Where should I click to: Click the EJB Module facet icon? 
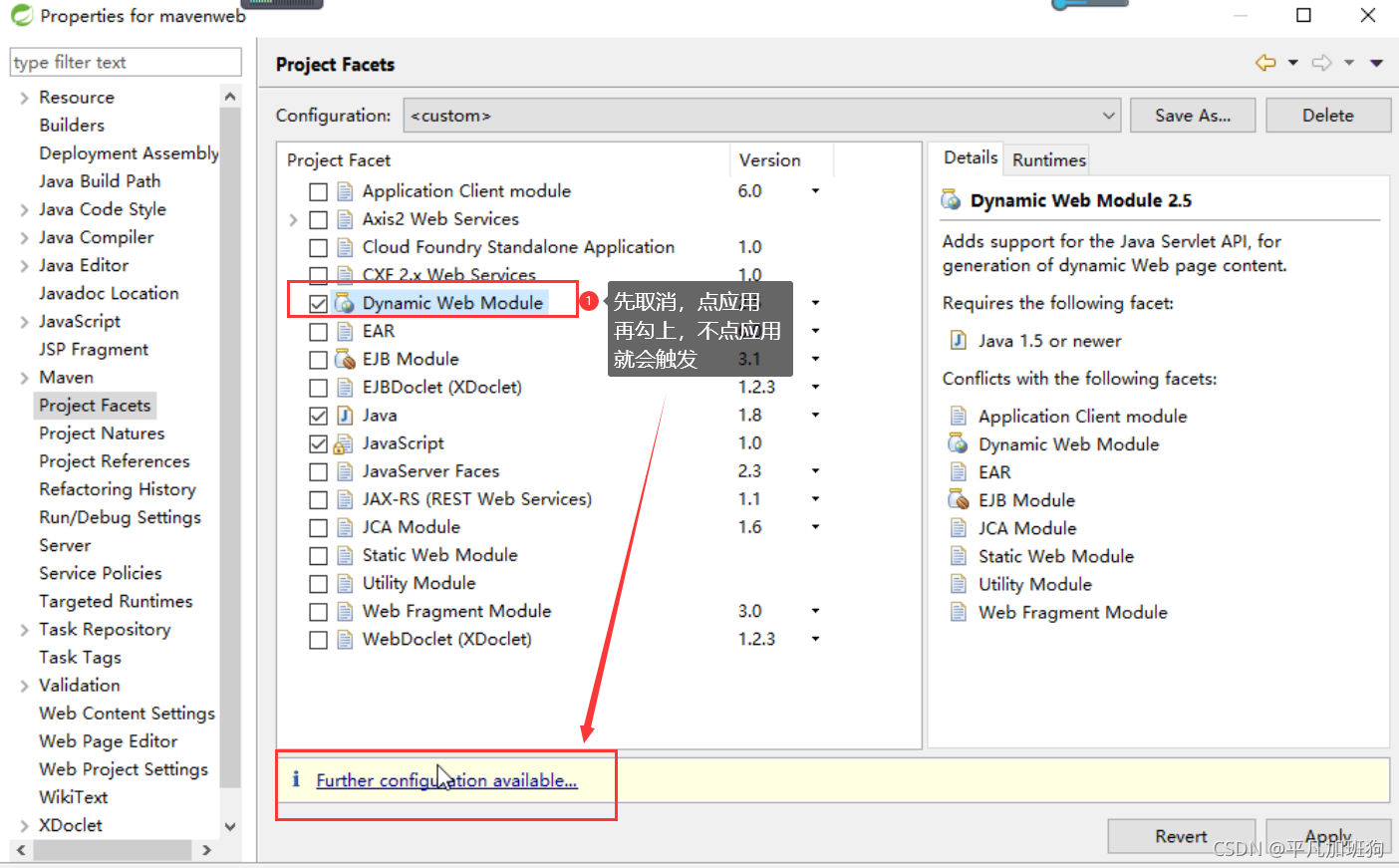345,359
